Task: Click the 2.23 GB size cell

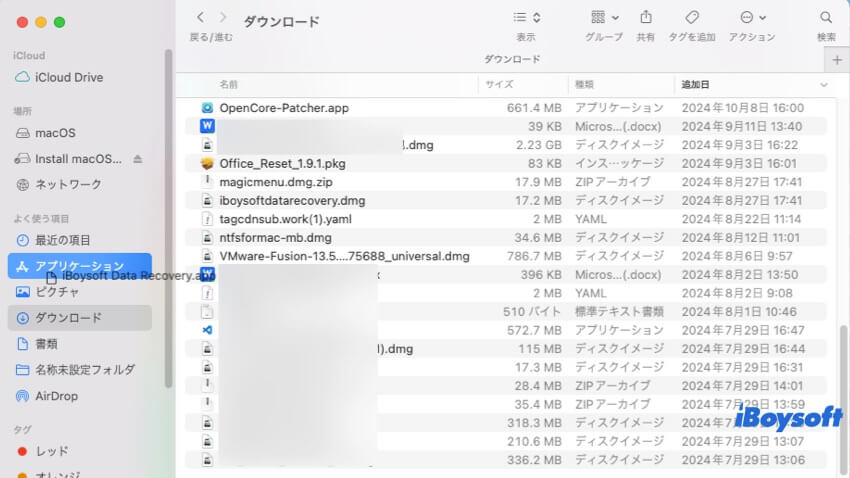Action: [x=538, y=145]
